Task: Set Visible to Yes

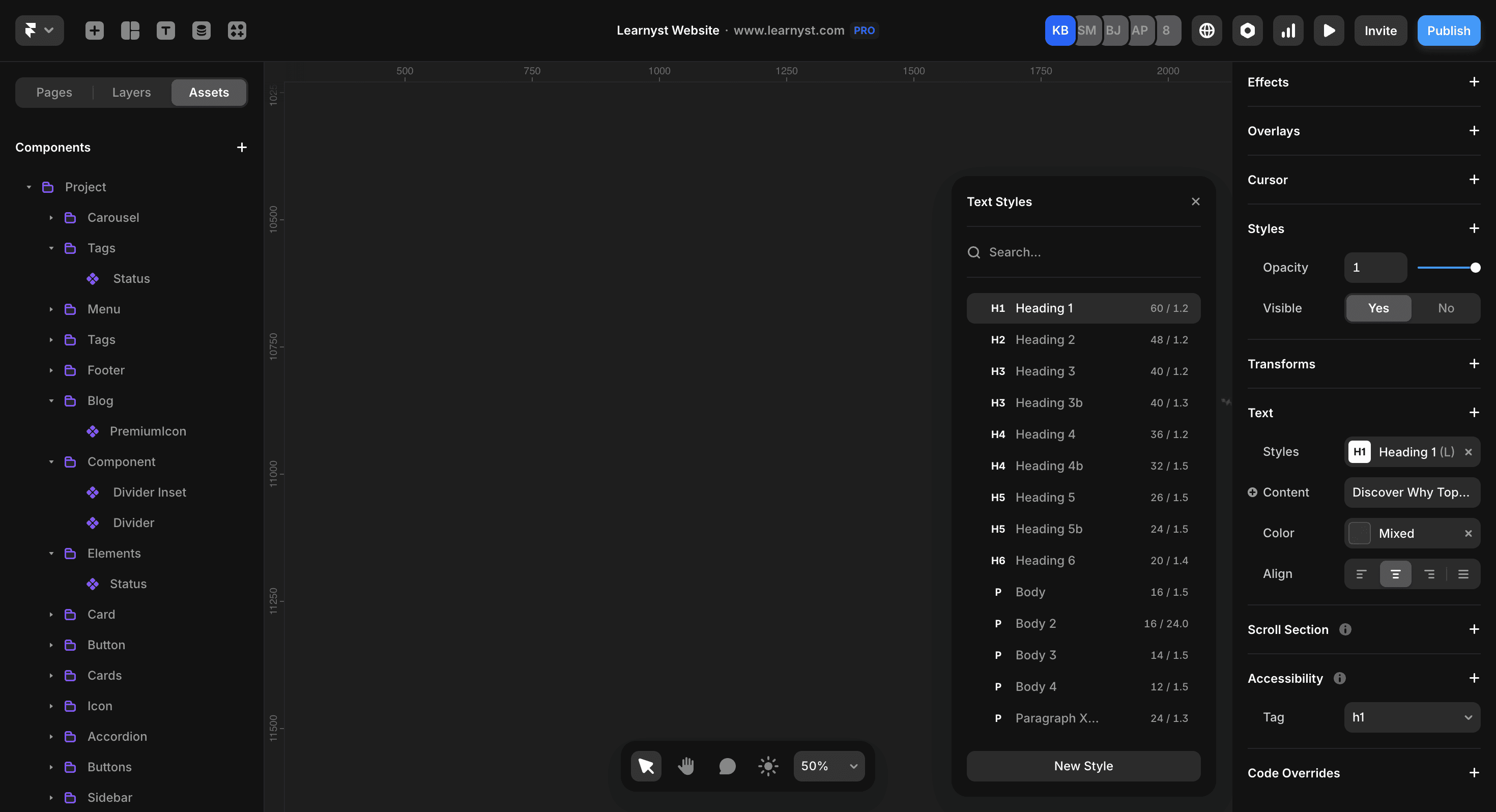Action: pyautogui.click(x=1378, y=308)
